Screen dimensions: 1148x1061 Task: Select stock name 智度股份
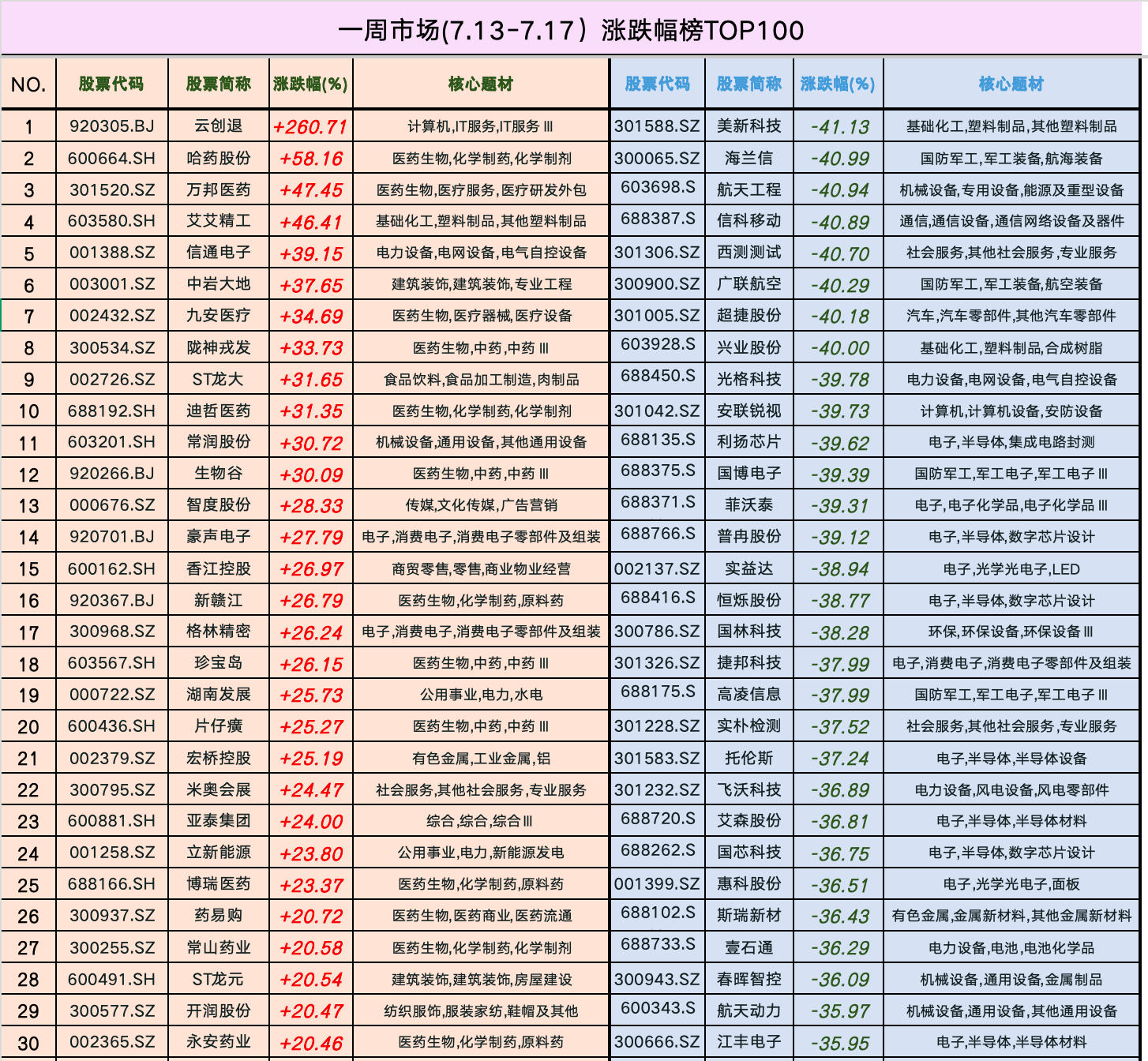point(219,505)
